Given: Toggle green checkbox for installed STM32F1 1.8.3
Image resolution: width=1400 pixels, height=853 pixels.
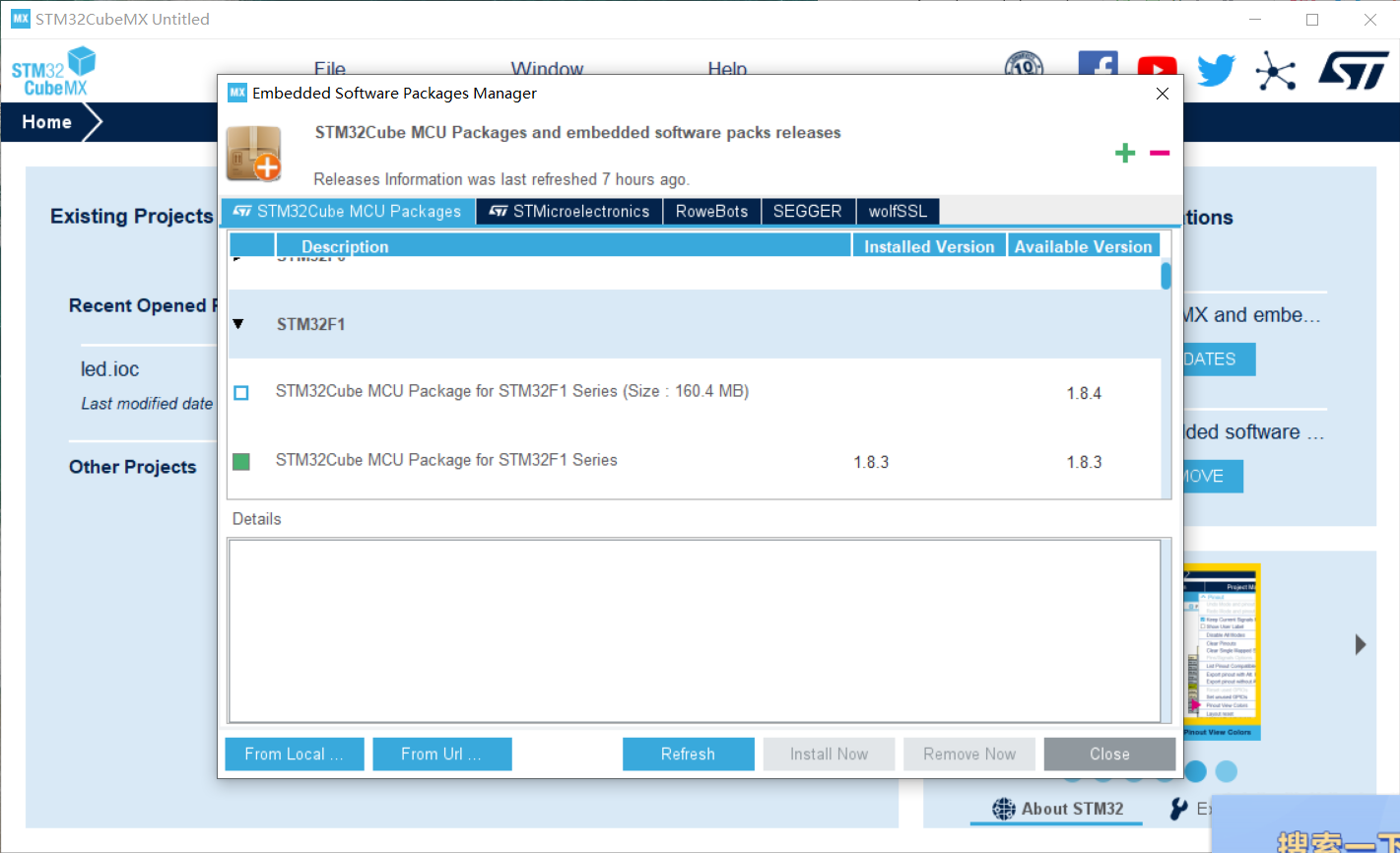Looking at the screenshot, I should point(241,461).
